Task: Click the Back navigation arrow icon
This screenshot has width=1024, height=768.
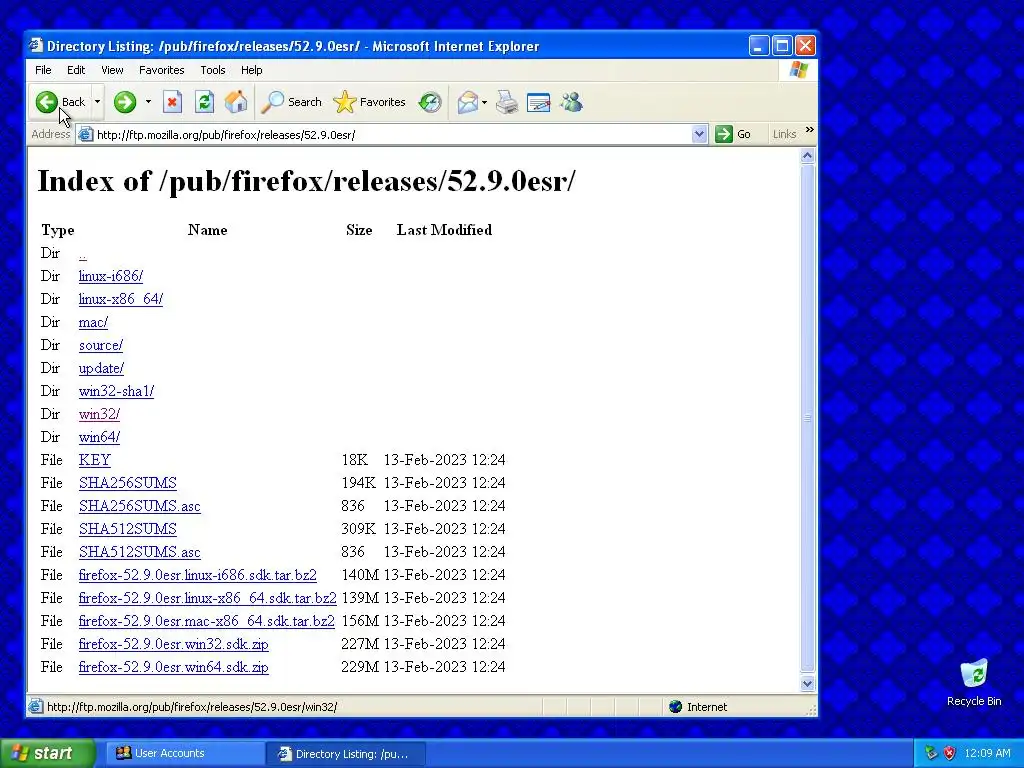Action: (x=47, y=102)
